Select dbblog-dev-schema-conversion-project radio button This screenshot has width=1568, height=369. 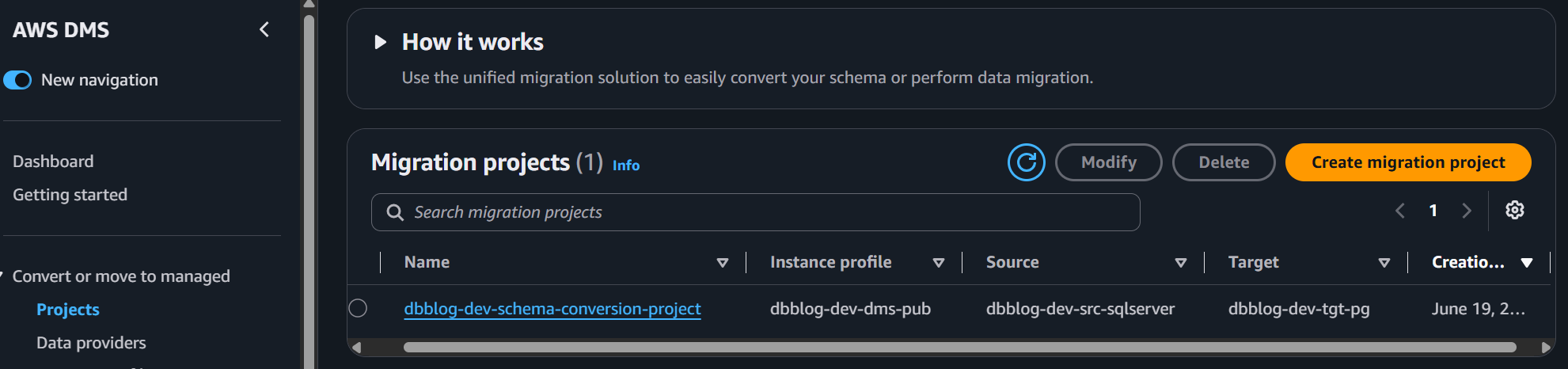[x=358, y=308]
